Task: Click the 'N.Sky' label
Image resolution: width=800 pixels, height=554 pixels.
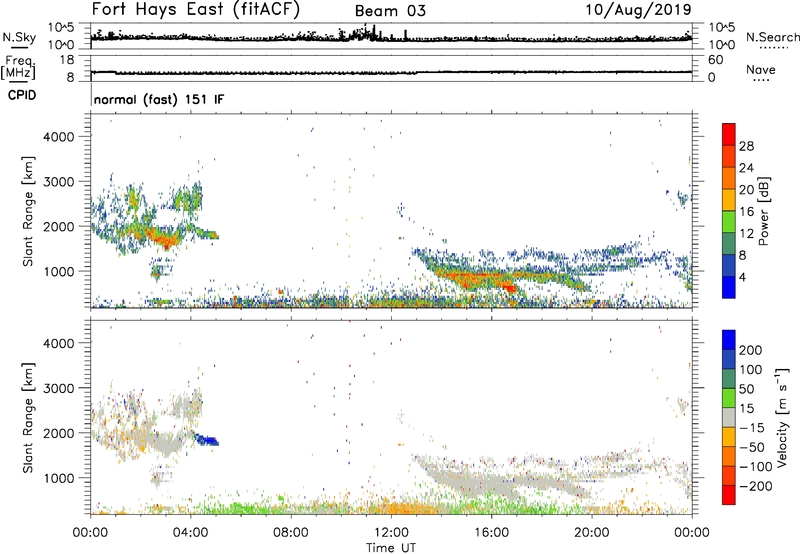Action: pyautogui.click(x=19, y=37)
